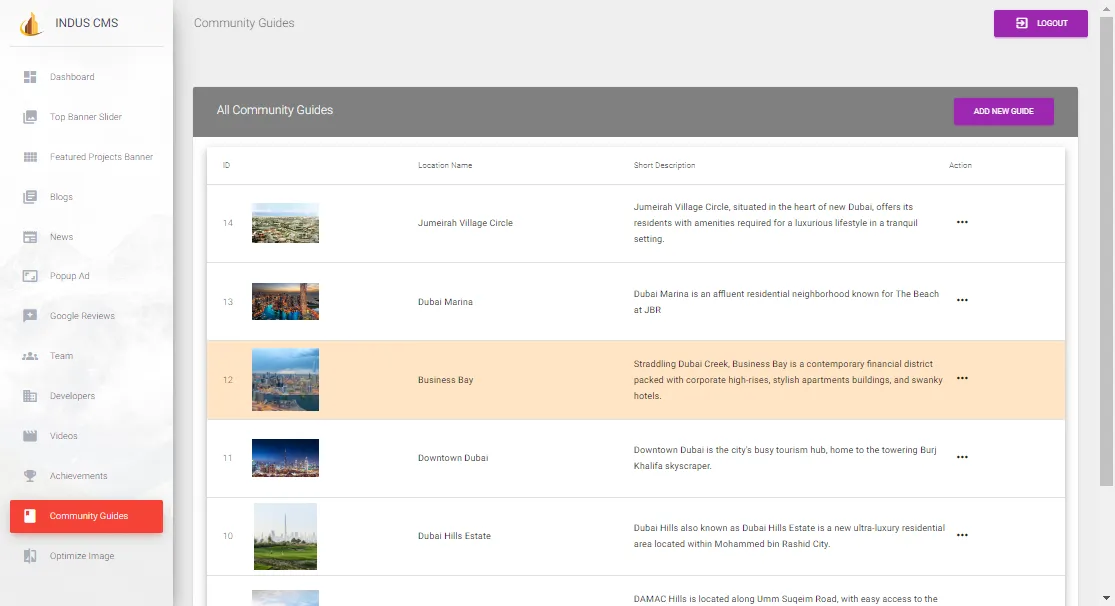Click the 'Dubai Hills Estate' location name
This screenshot has width=1115, height=606.
454,536
